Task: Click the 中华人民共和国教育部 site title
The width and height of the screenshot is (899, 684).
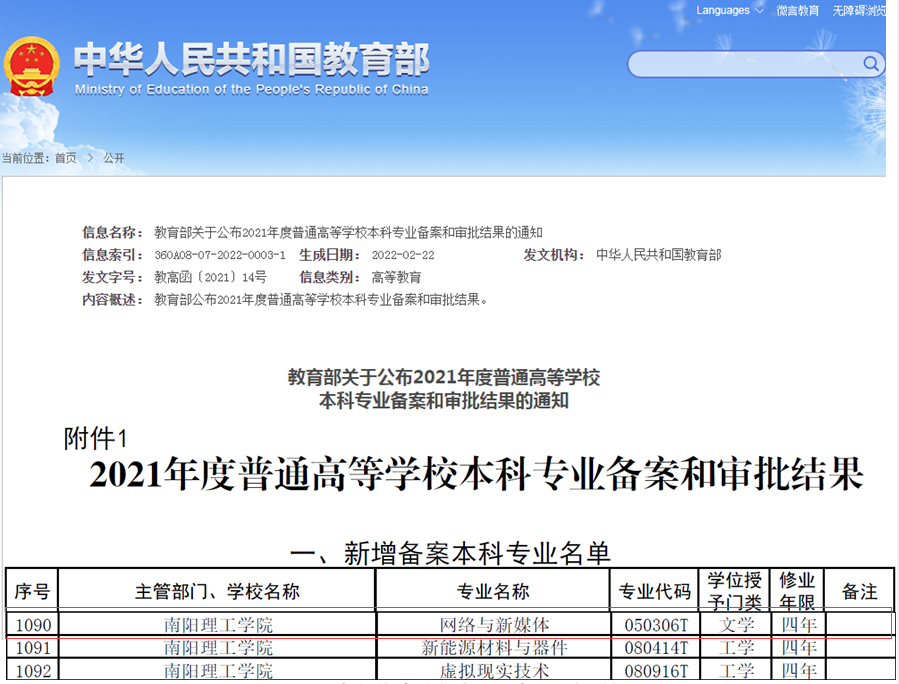Action: tap(251, 60)
